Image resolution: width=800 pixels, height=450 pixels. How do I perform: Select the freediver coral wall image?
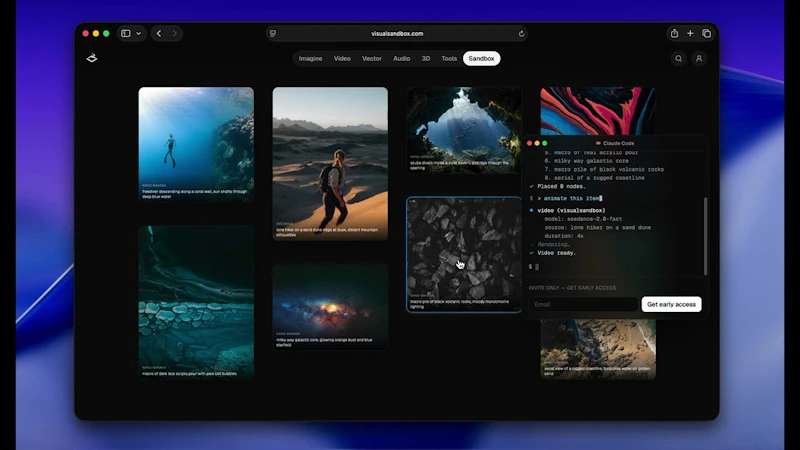click(x=196, y=144)
